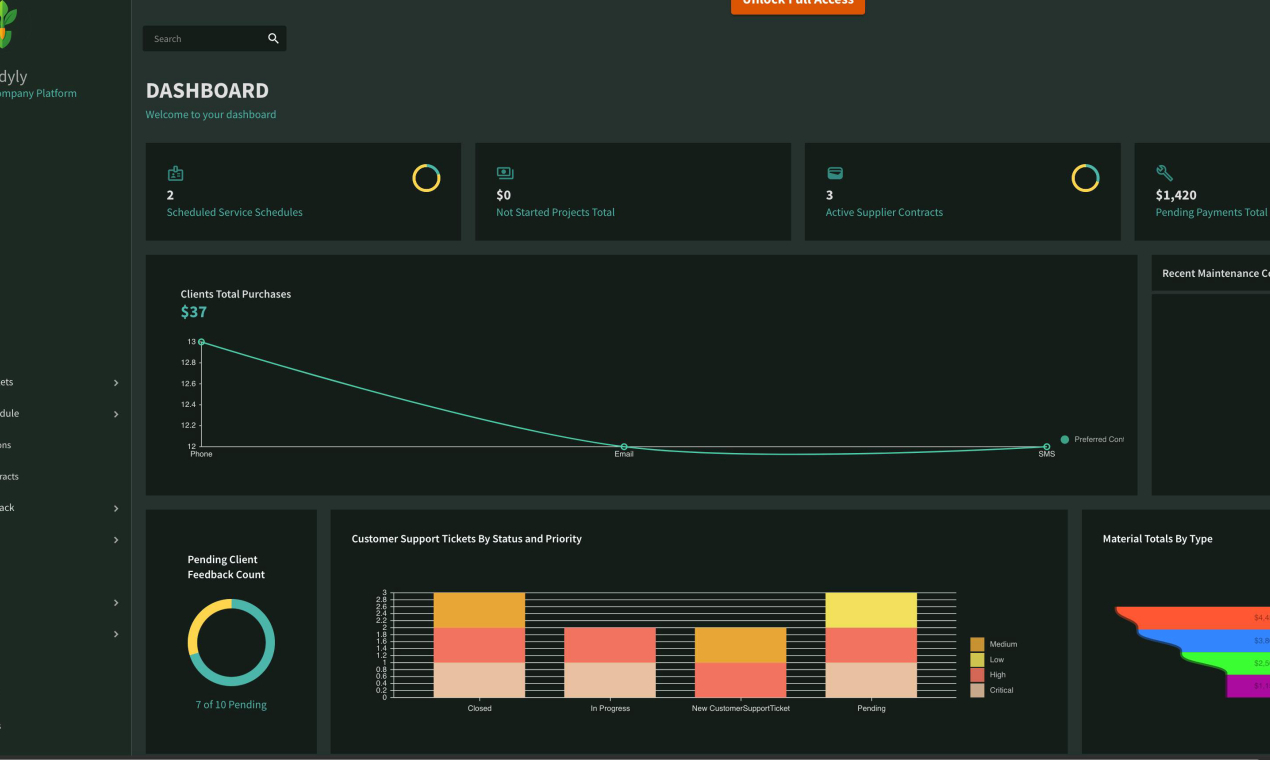1270x760 pixels.
Task: Click into the Search input field
Action: 205,39
